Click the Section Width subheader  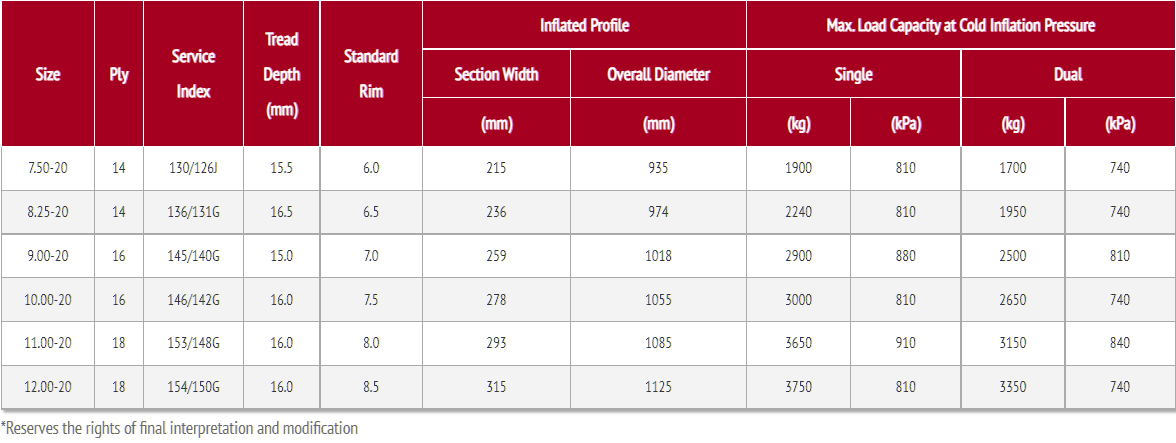pyautogui.click(x=496, y=74)
